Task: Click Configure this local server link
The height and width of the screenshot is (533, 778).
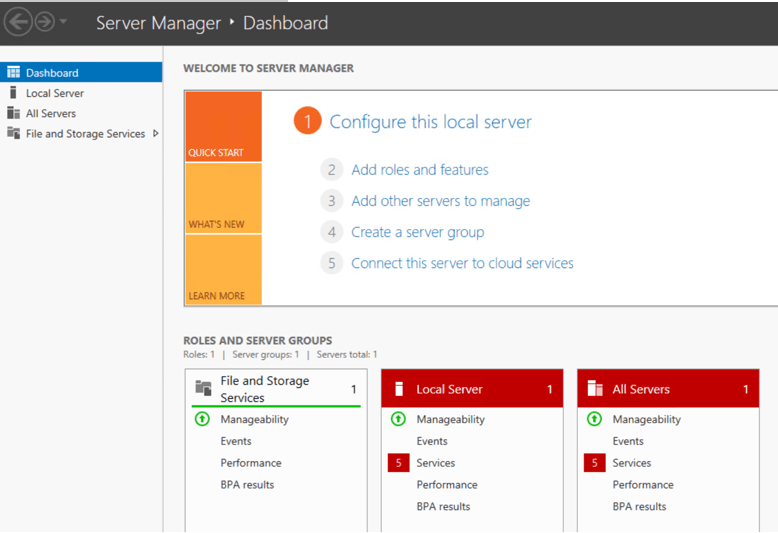Action: (430, 122)
